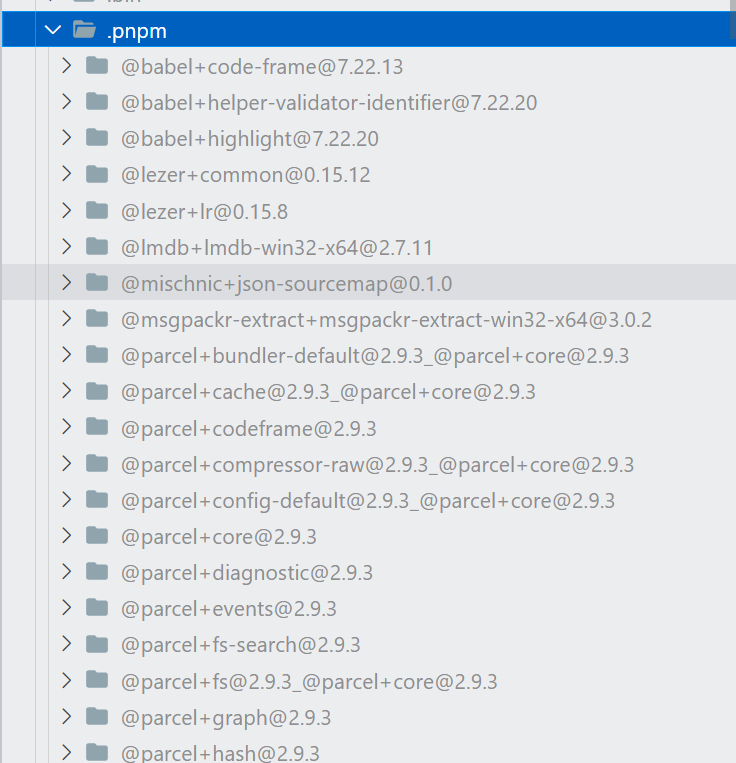
Task: Select @parcel+cache@2.9.3_@parcel+core@2.9.3 text
Action: pos(328,392)
